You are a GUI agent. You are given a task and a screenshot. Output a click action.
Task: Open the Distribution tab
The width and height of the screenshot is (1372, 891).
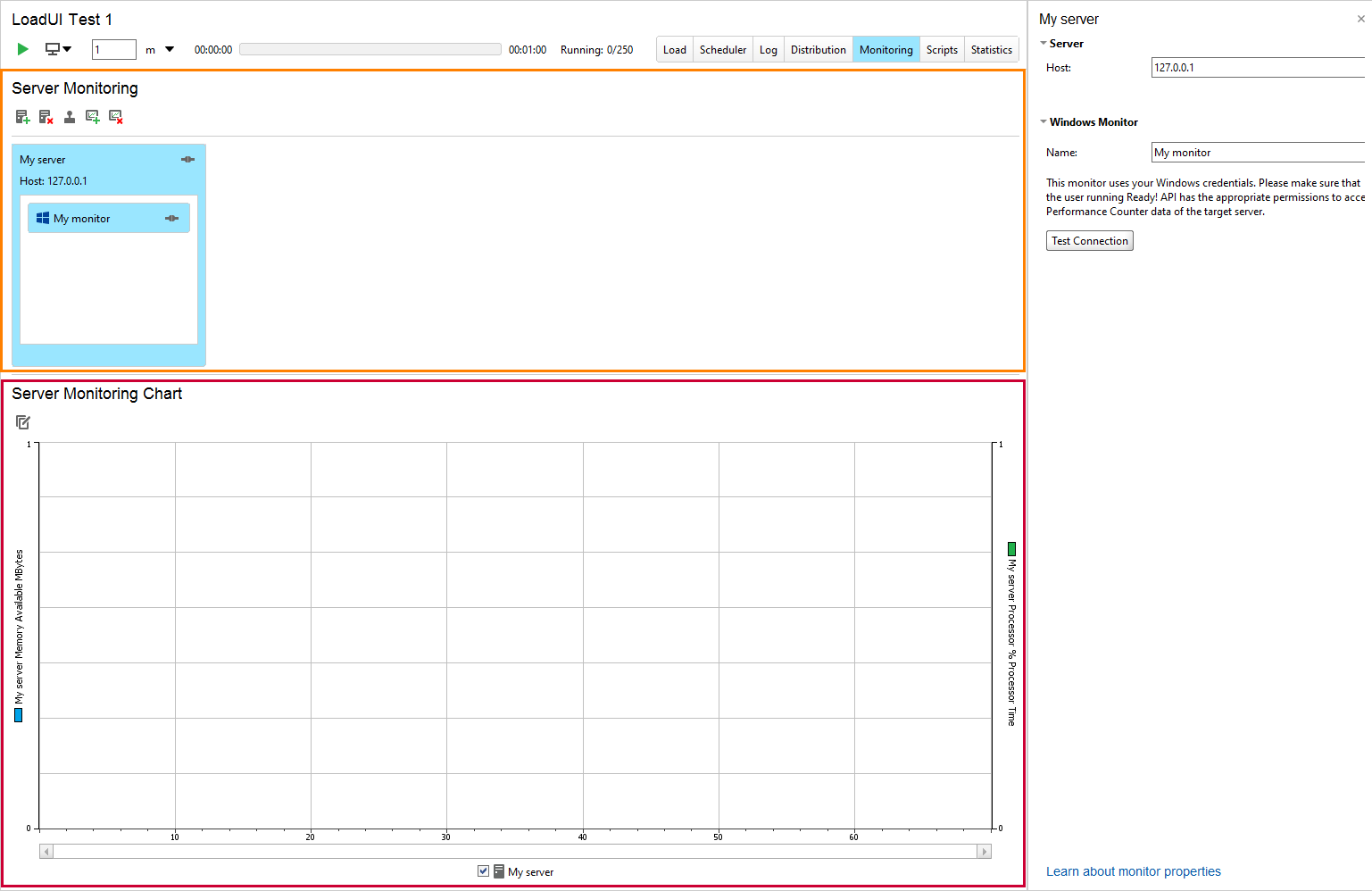[818, 49]
